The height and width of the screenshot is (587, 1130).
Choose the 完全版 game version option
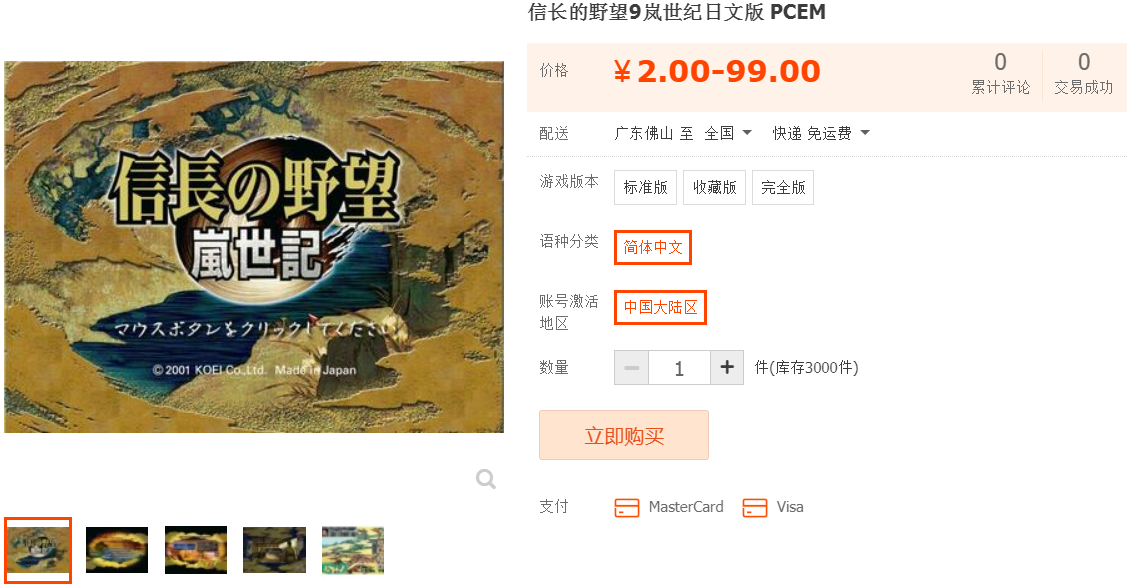783,187
